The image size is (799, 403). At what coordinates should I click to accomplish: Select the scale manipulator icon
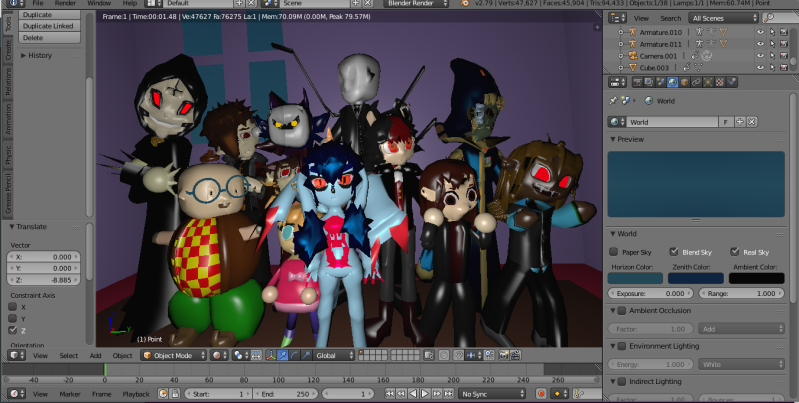point(306,355)
